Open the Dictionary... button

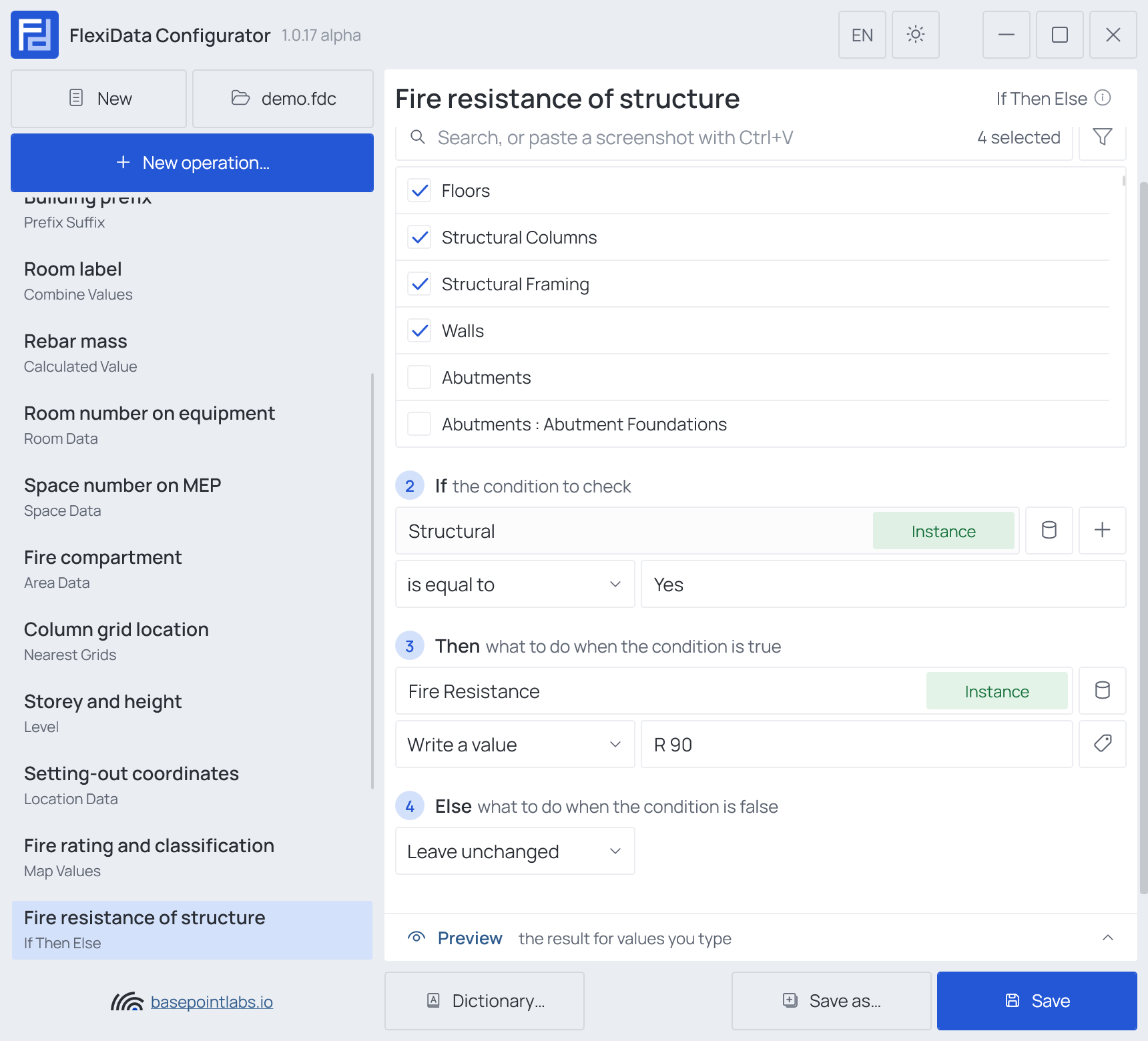click(485, 1001)
